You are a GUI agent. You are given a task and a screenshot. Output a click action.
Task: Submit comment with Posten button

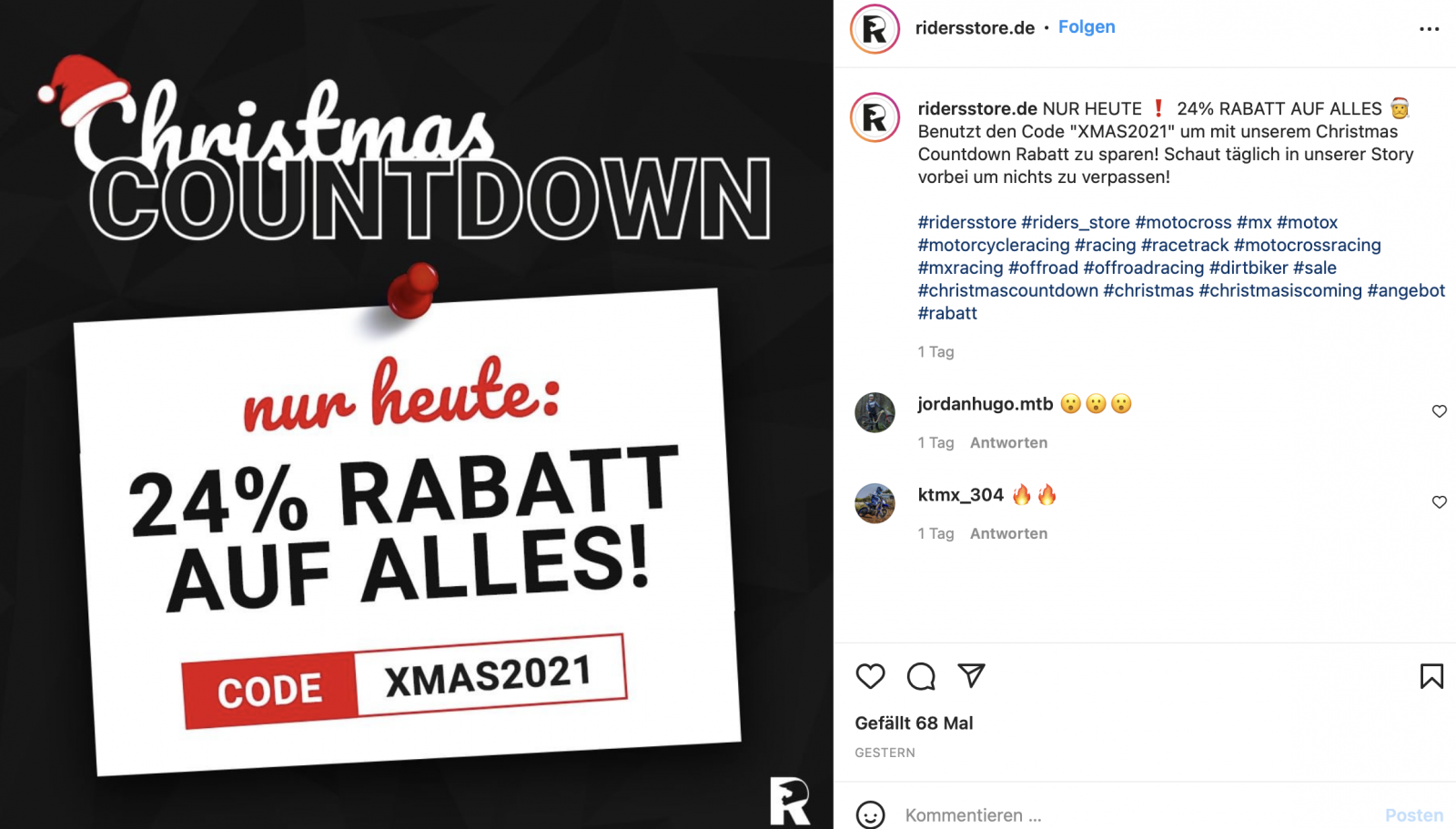point(1414,815)
